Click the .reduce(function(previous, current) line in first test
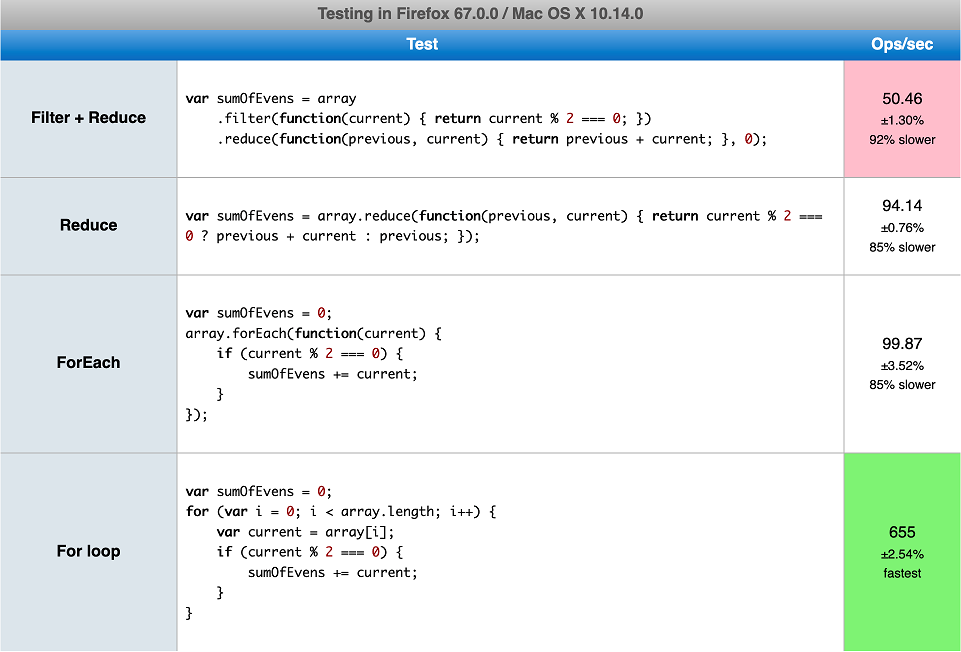The width and height of the screenshot is (961, 652). (491, 139)
